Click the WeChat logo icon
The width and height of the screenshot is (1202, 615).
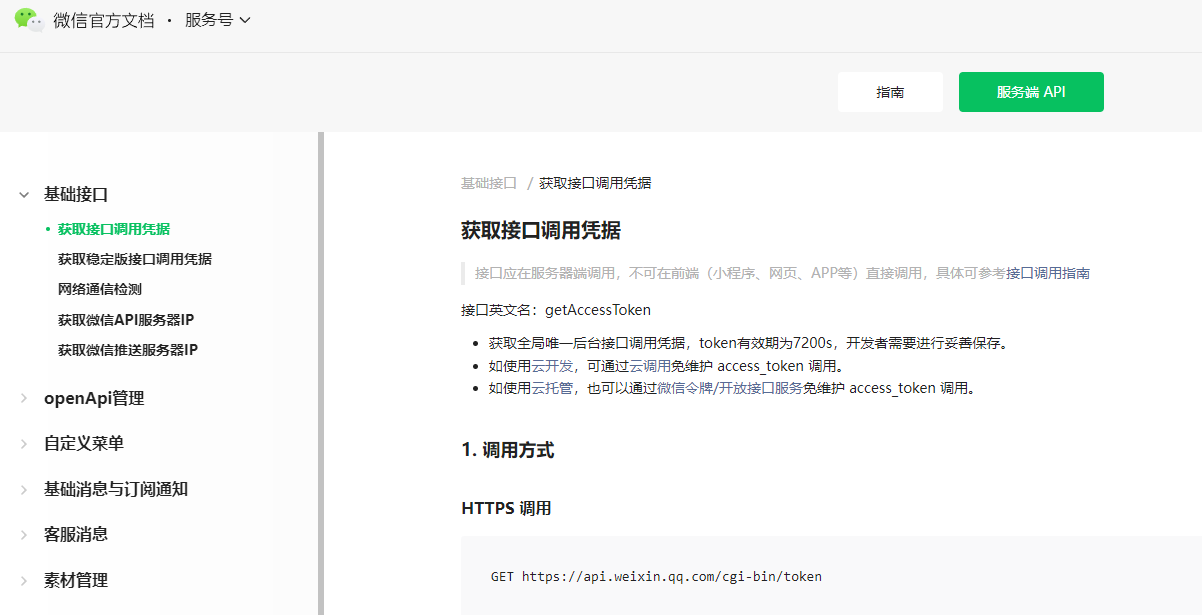pos(29,20)
